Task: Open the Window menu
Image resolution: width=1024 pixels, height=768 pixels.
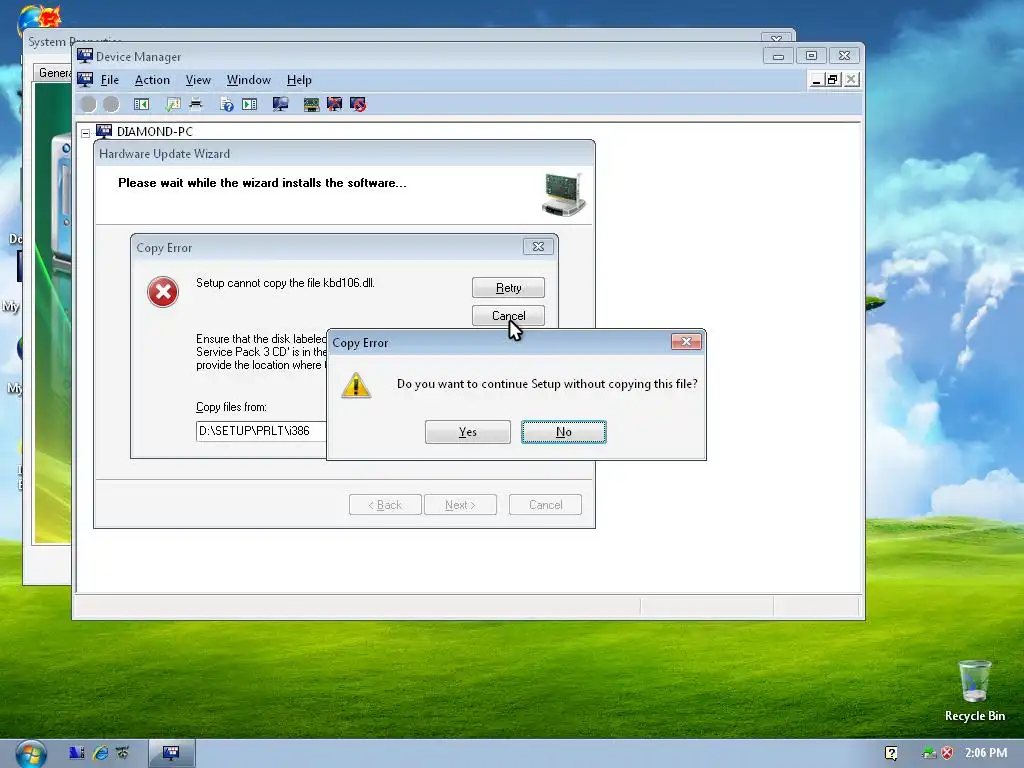Action: [x=249, y=80]
